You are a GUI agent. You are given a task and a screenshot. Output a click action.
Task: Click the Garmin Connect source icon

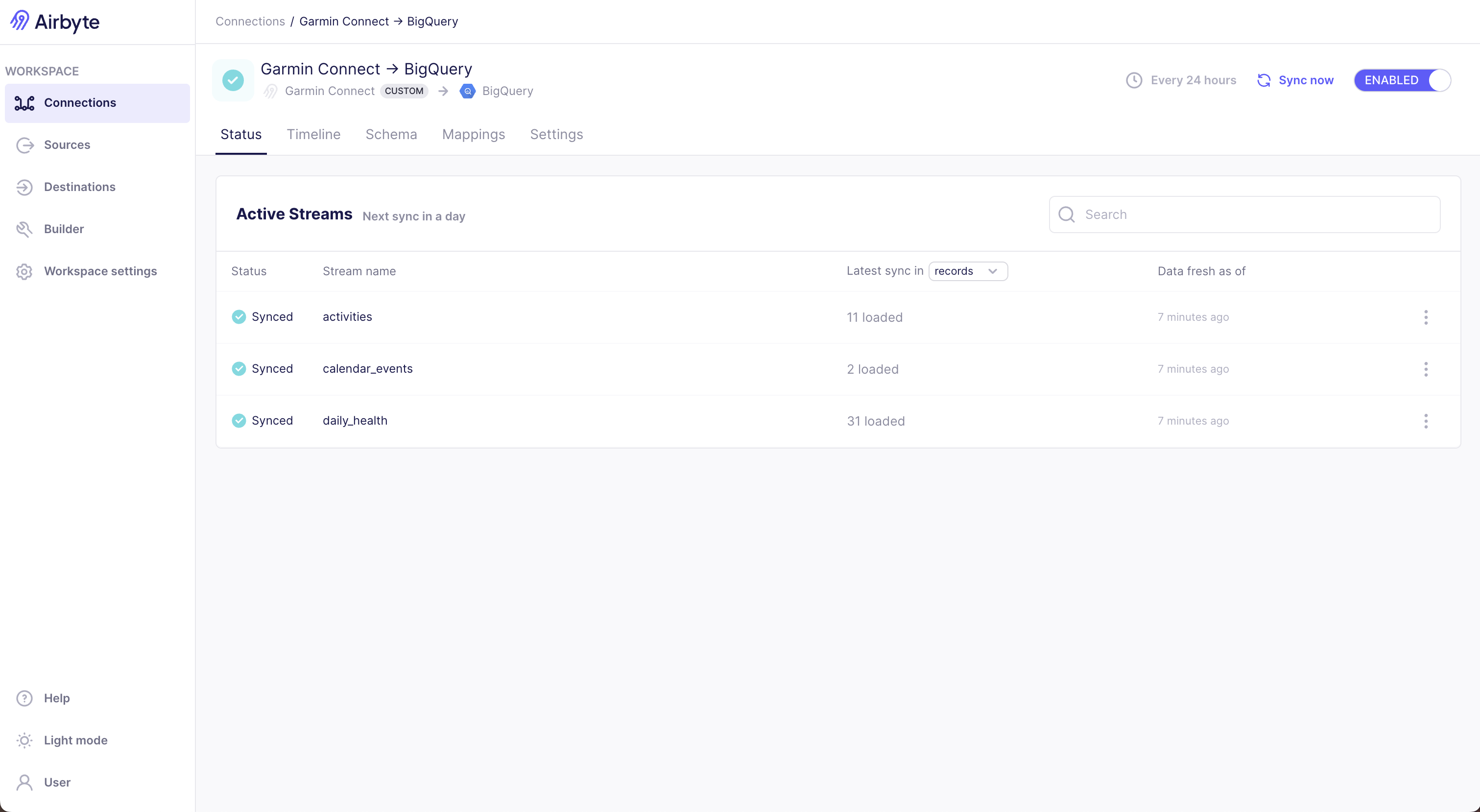(271, 91)
